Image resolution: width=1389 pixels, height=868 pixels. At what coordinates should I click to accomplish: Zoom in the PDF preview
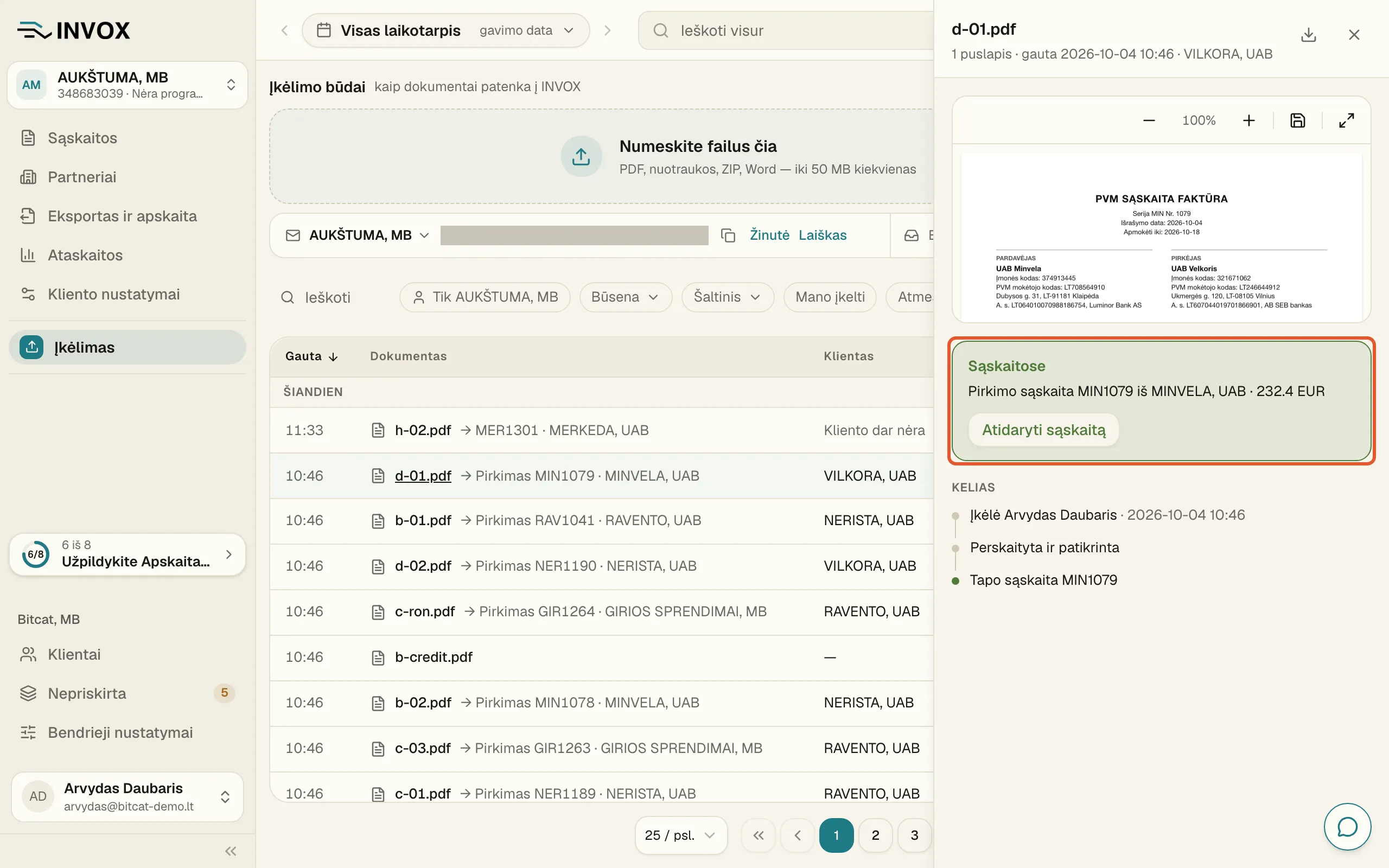pyautogui.click(x=1248, y=120)
